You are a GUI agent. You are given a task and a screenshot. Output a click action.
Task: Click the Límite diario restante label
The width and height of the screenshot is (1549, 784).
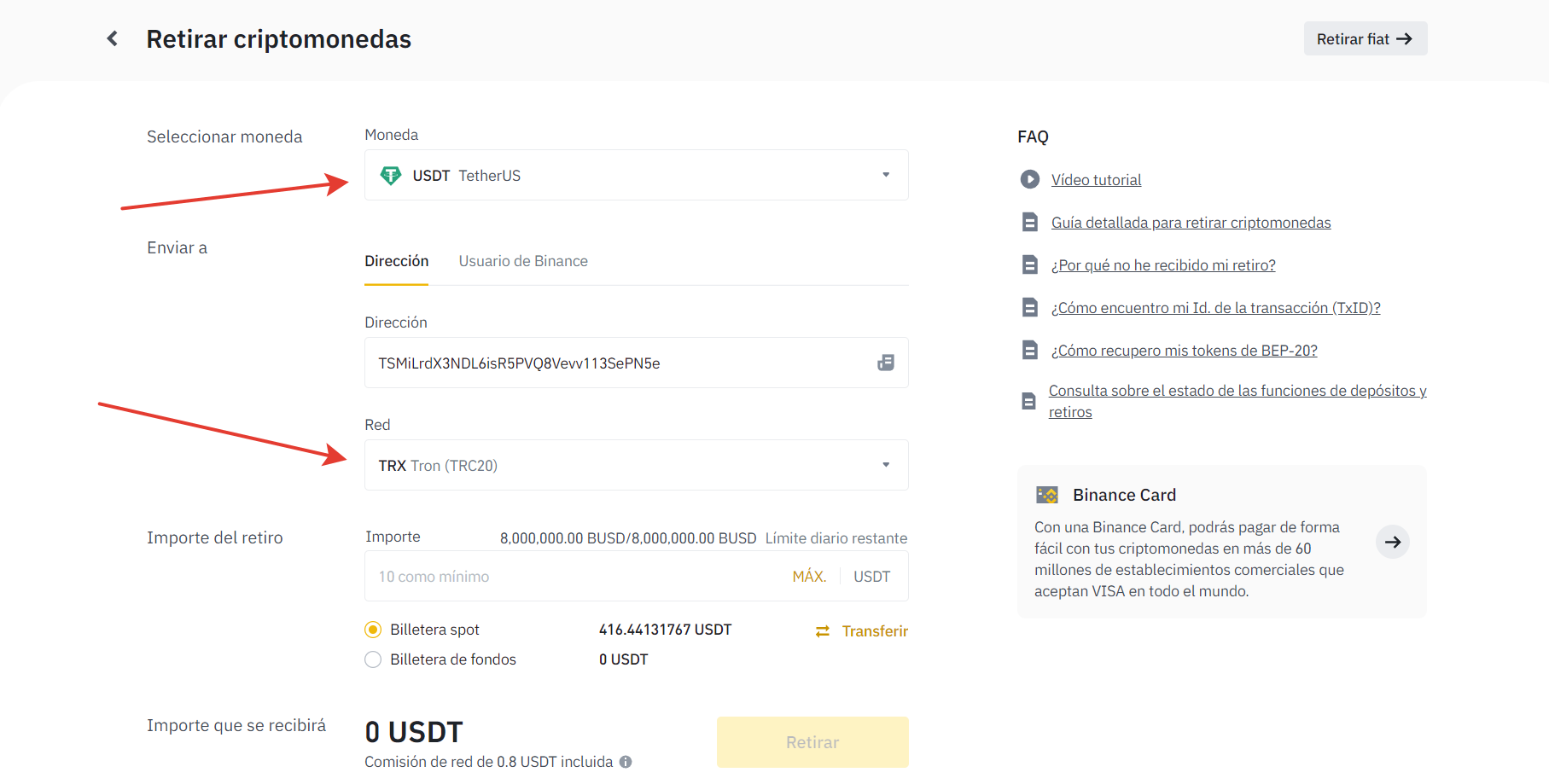pos(836,538)
